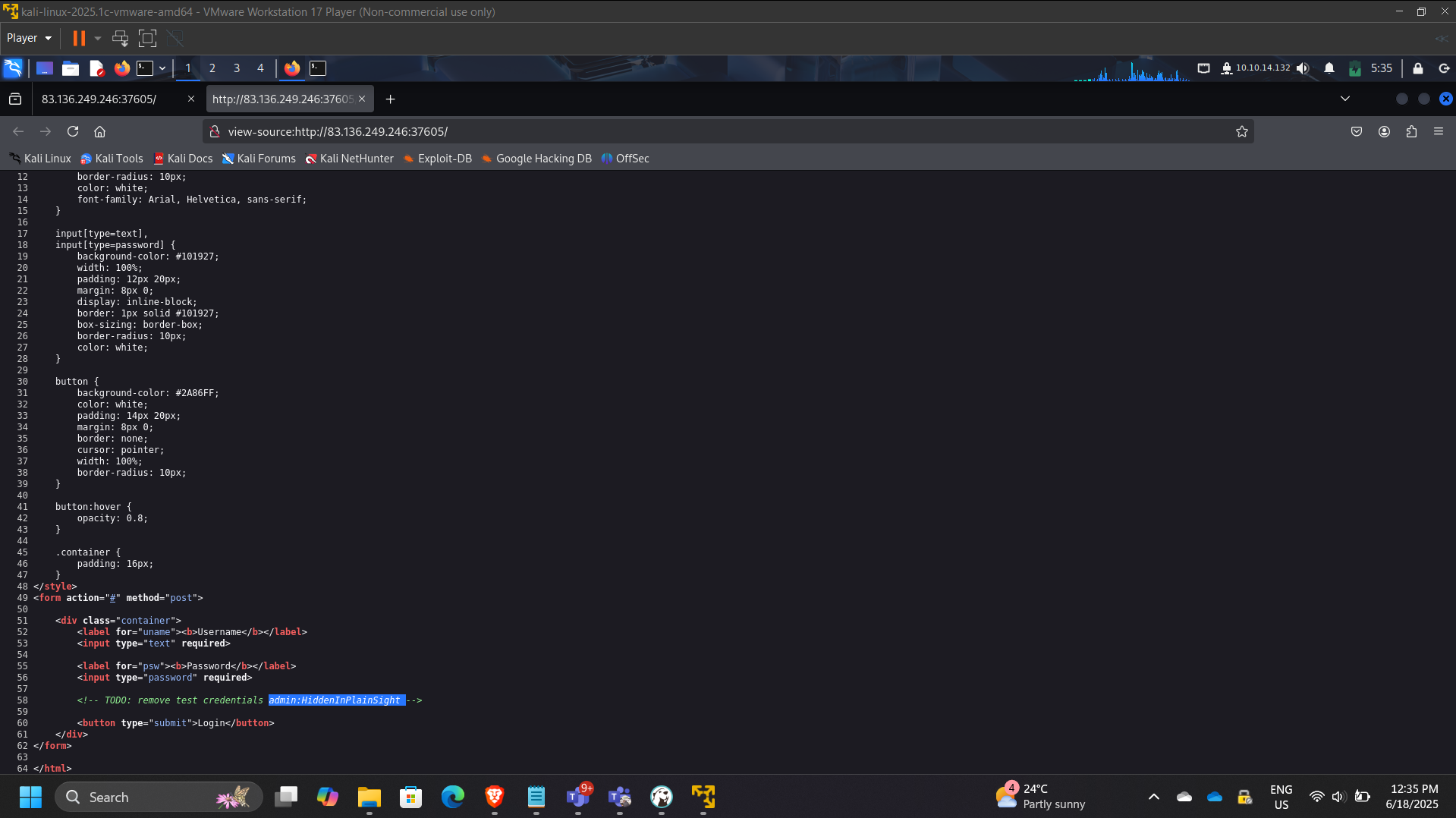Toggle notifications via the bell icon
Screen dimensions: 1456x818
1329,68
